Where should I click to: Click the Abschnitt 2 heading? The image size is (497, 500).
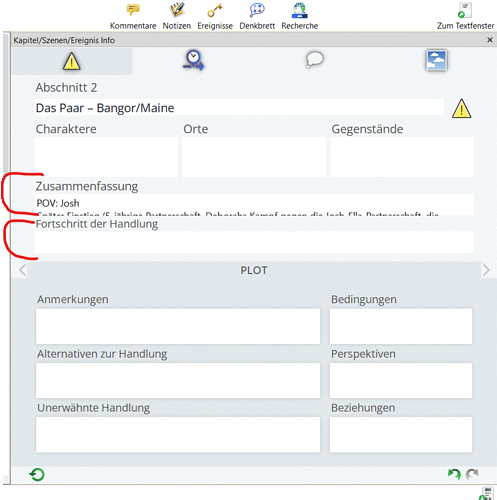tap(66, 87)
